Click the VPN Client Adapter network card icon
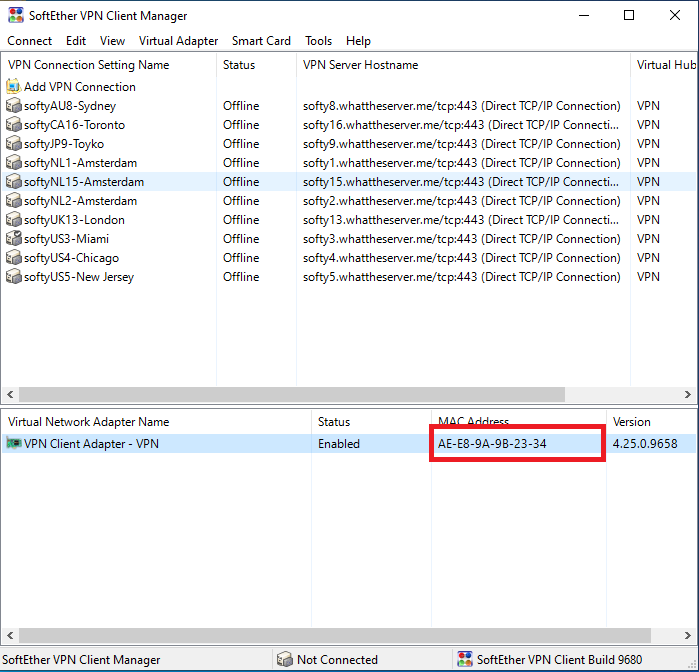 pos(13,444)
